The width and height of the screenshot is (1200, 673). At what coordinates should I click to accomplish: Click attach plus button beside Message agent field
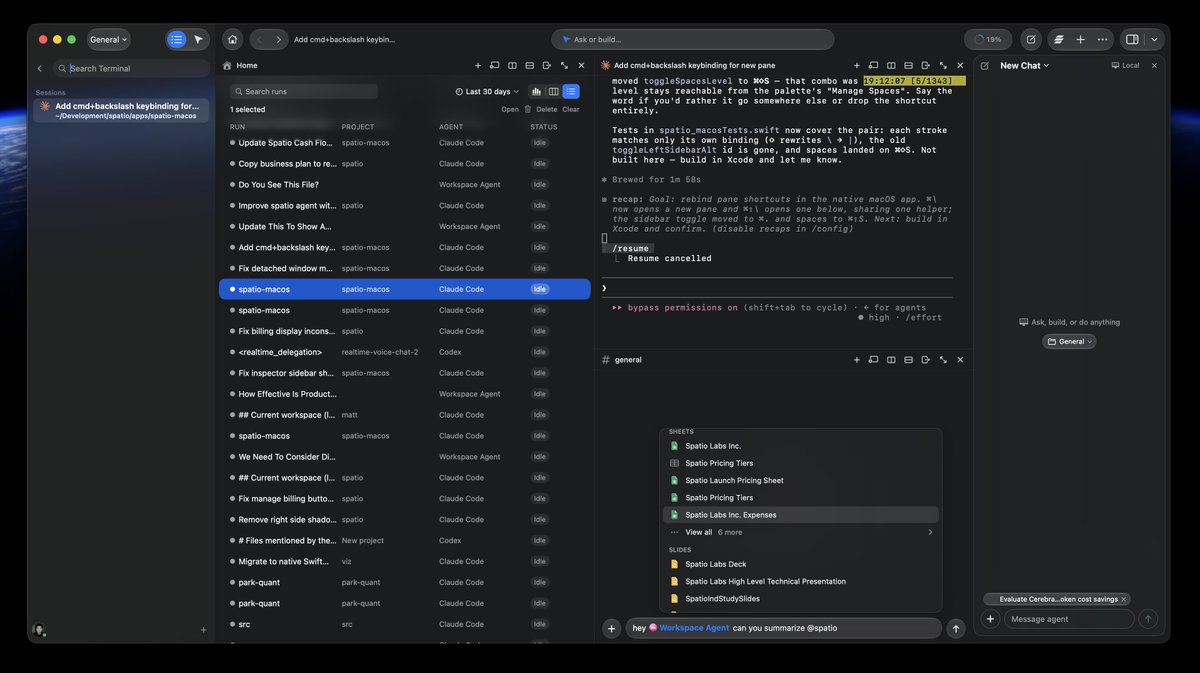[990, 619]
